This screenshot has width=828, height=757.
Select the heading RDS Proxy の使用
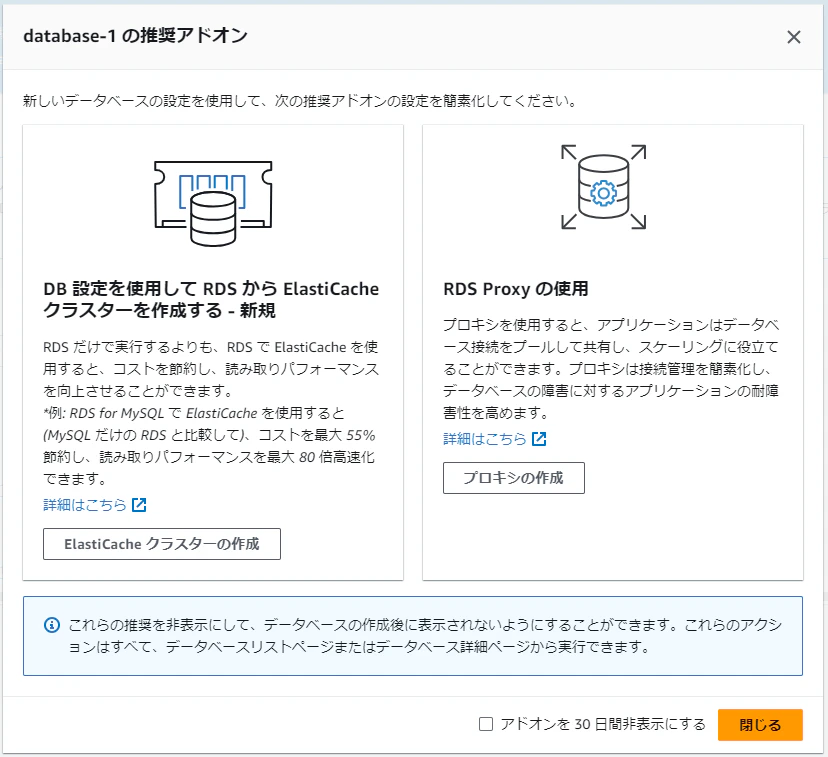(x=516, y=289)
